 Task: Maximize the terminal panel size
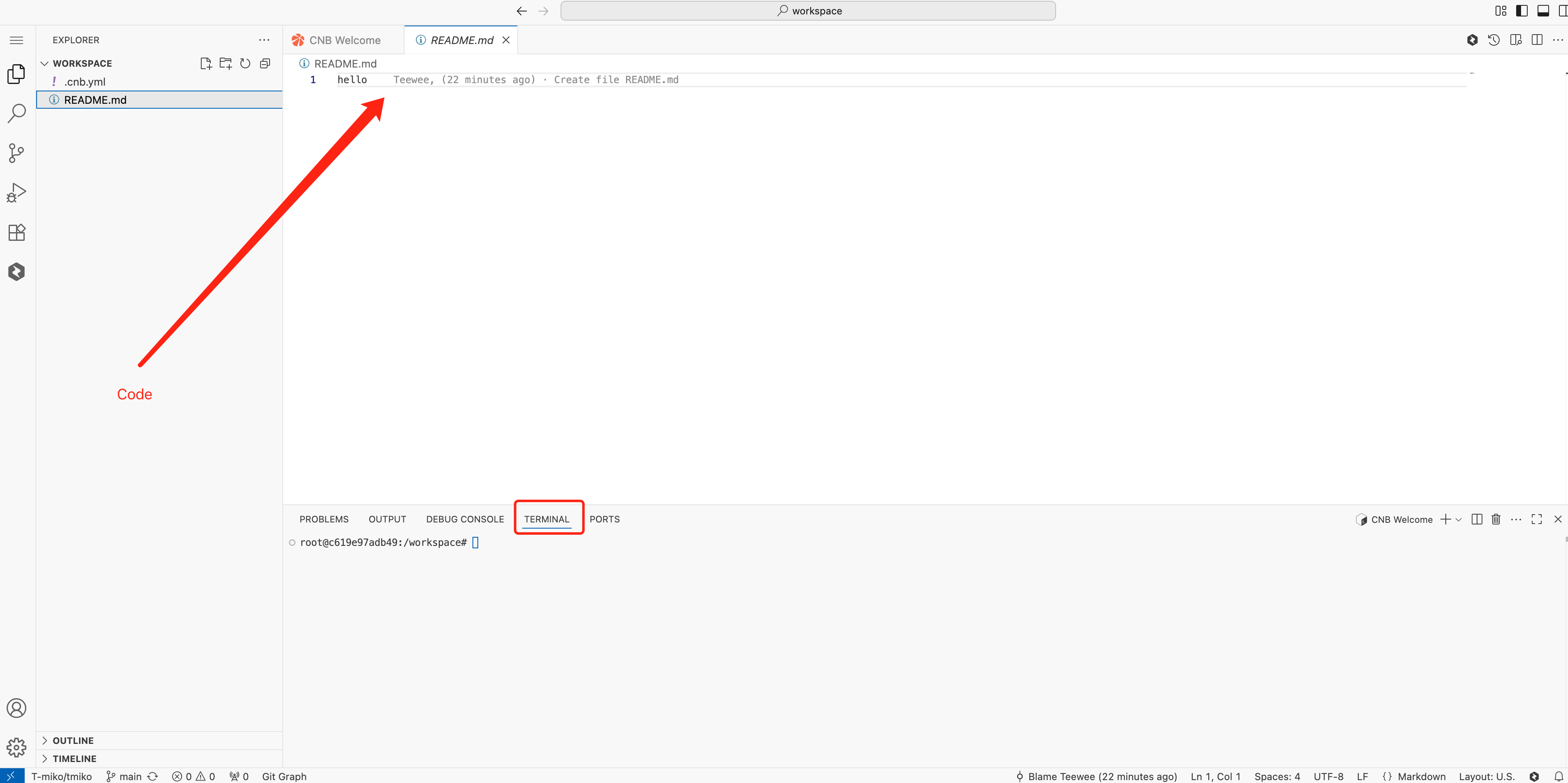(1536, 520)
